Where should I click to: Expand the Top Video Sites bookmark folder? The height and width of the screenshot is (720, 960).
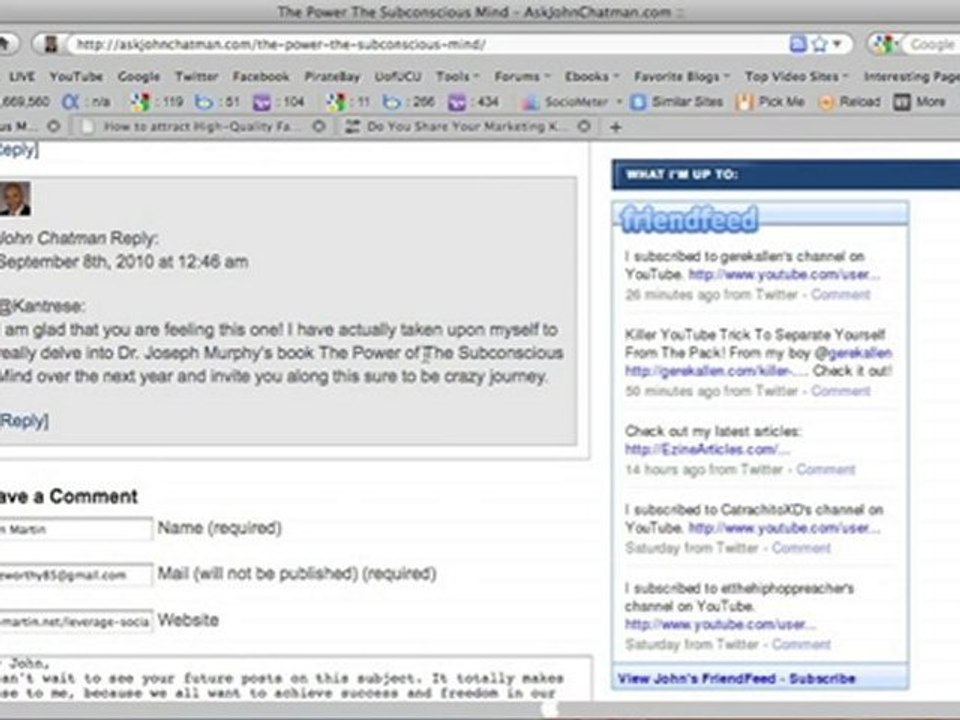[797, 77]
